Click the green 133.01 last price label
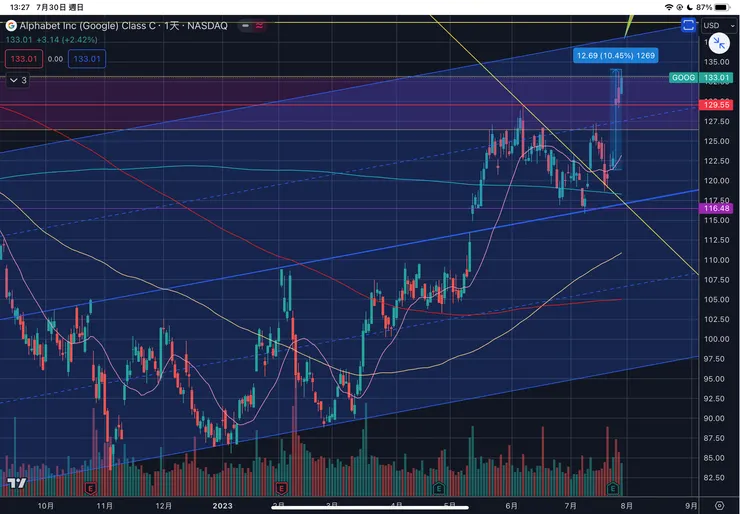 715,77
